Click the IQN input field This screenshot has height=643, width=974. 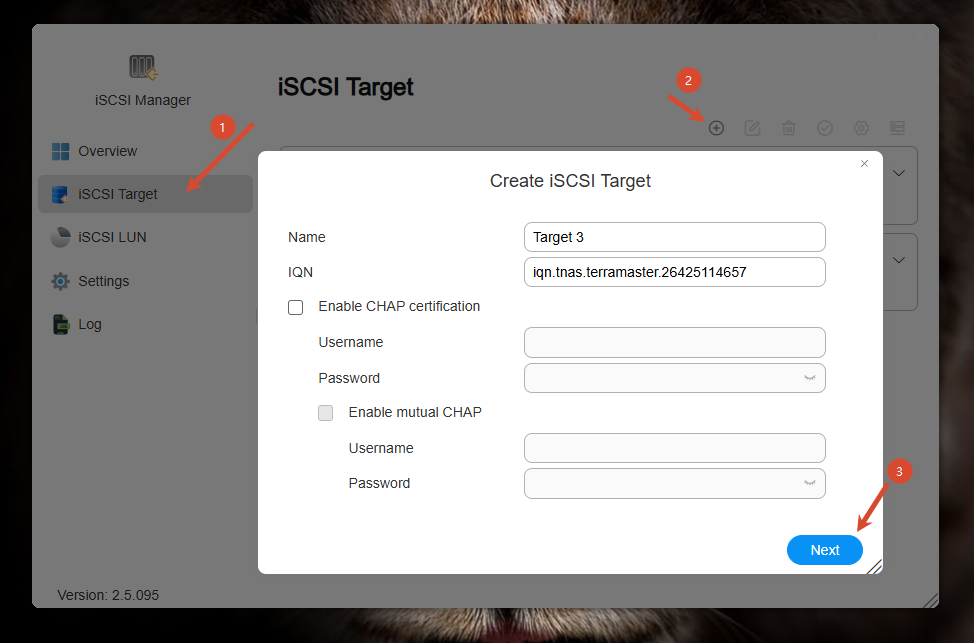pyautogui.click(x=675, y=272)
